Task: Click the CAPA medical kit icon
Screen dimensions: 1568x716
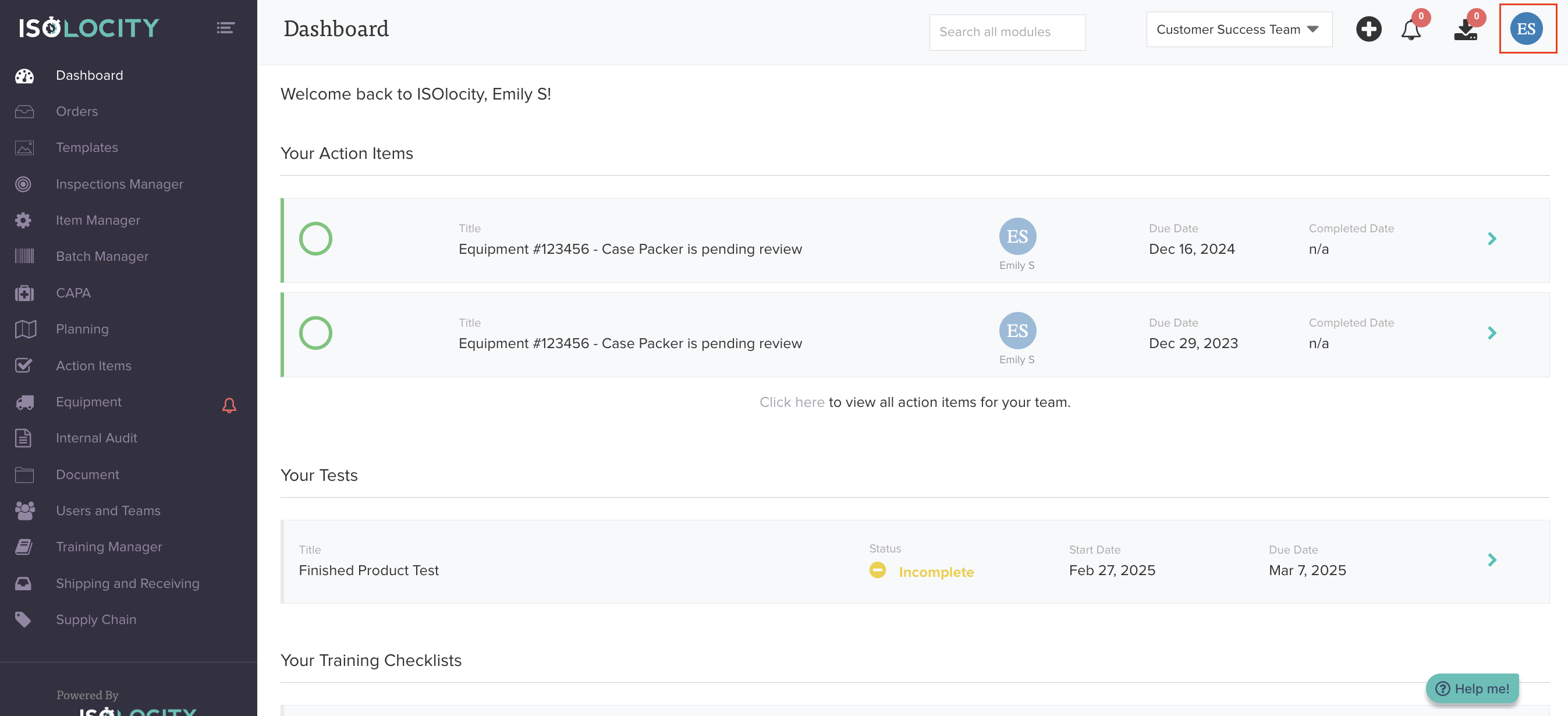Action: click(x=24, y=293)
